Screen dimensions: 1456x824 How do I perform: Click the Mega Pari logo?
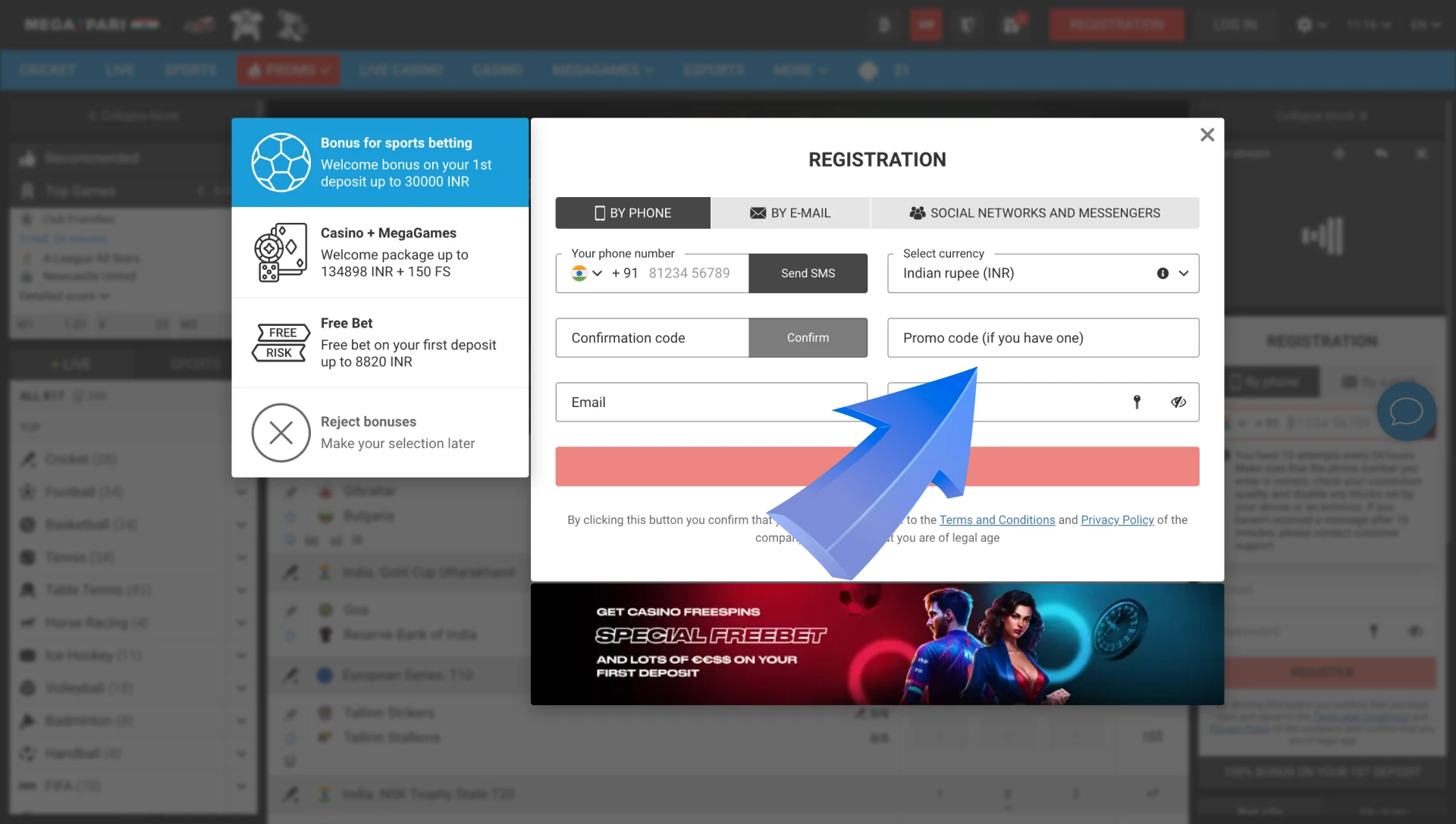(91, 25)
